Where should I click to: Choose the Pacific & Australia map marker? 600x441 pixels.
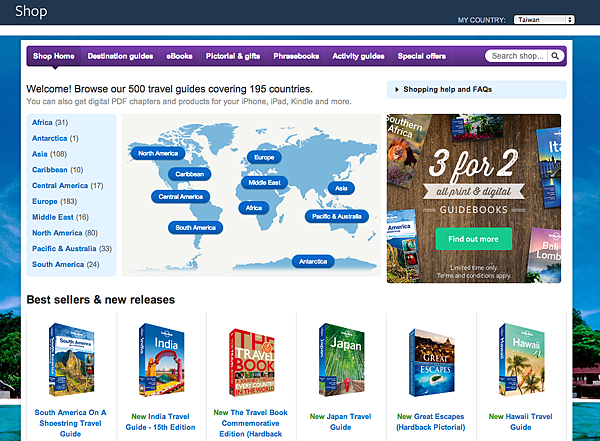[x=336, y=216]
